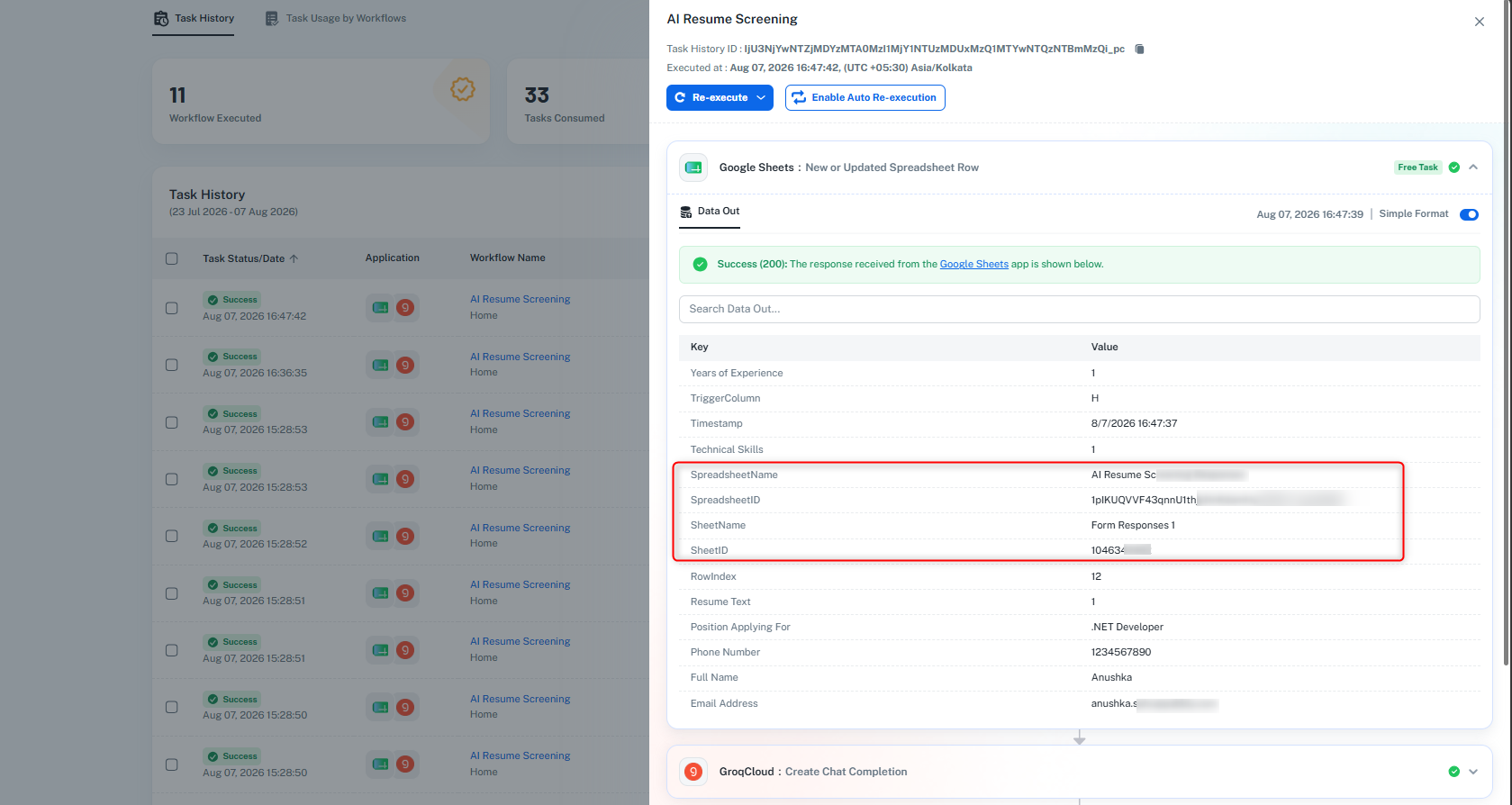Image resolution: width=1512 pixels, height=805 pixels.
Task: Click the panel's vertical scrollbar
Action: tap(1507, 333)
